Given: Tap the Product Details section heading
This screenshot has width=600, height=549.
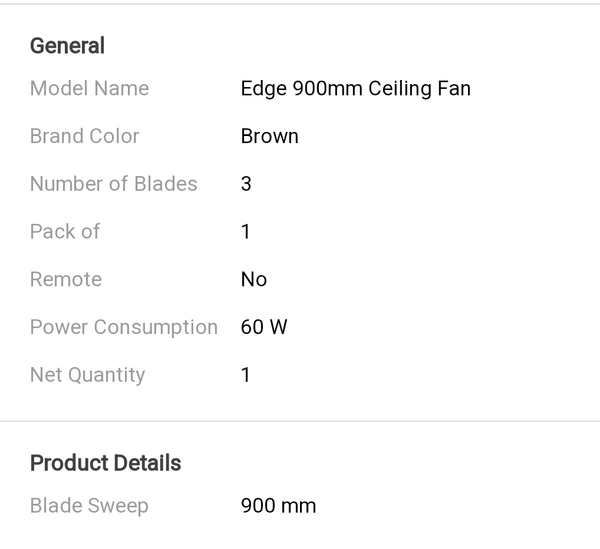Looking at the screenshot, I should [x=105, y=463].
